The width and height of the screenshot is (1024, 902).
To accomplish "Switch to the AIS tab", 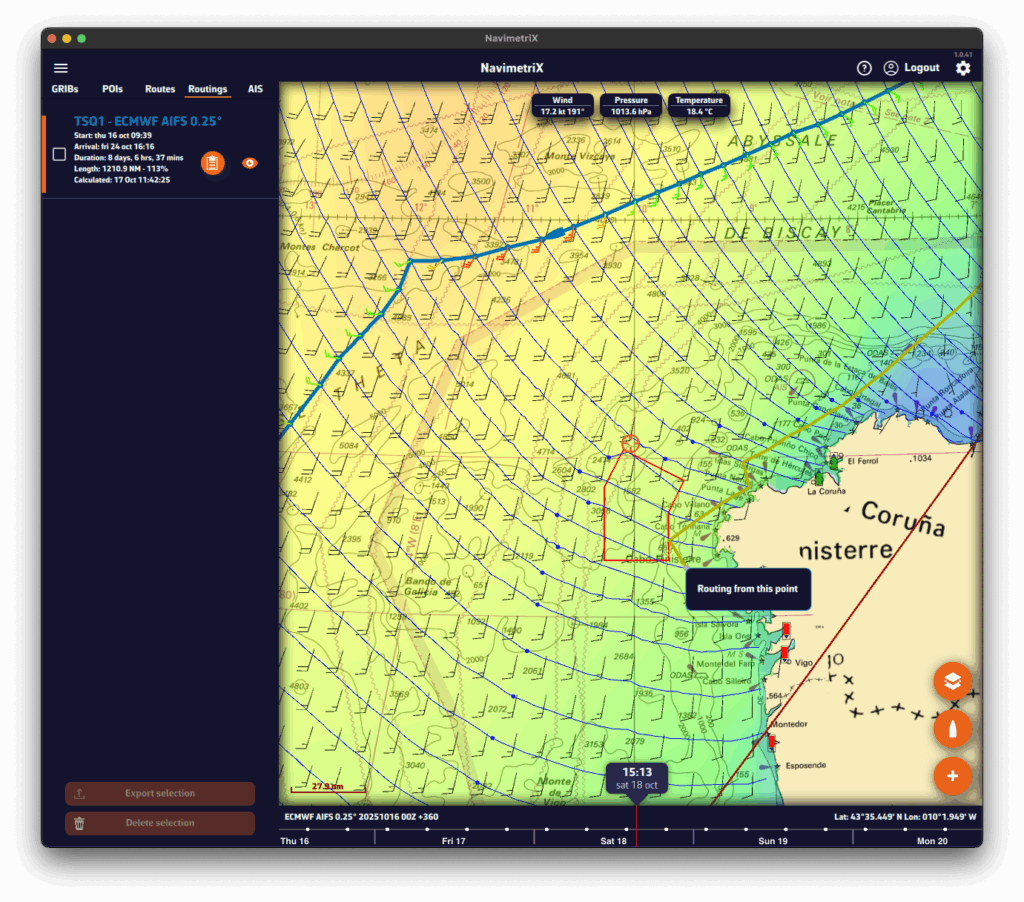I will point(255,89).
